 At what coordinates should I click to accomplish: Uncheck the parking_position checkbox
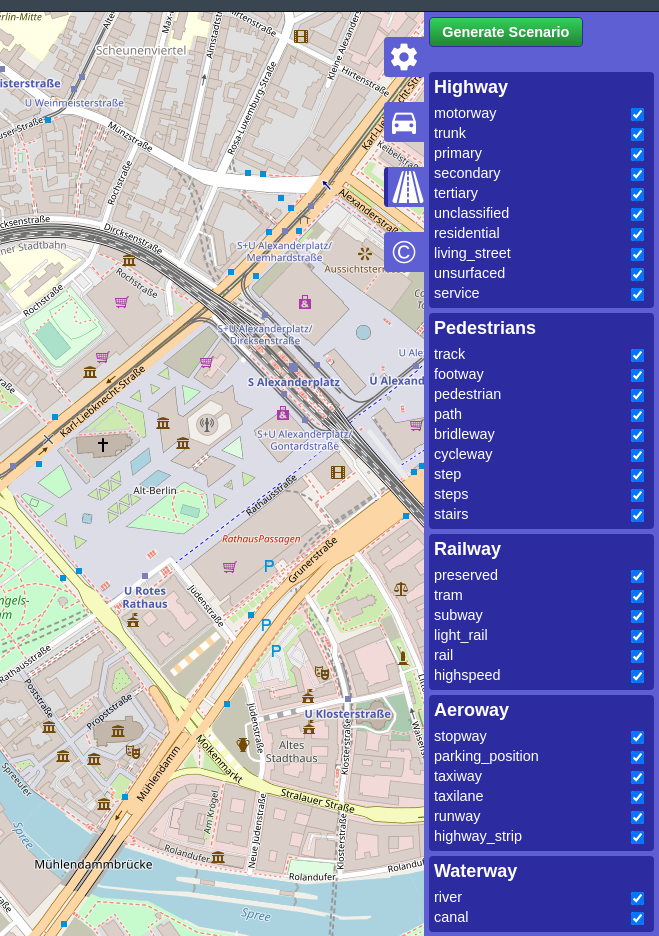[x=638, y=757]
